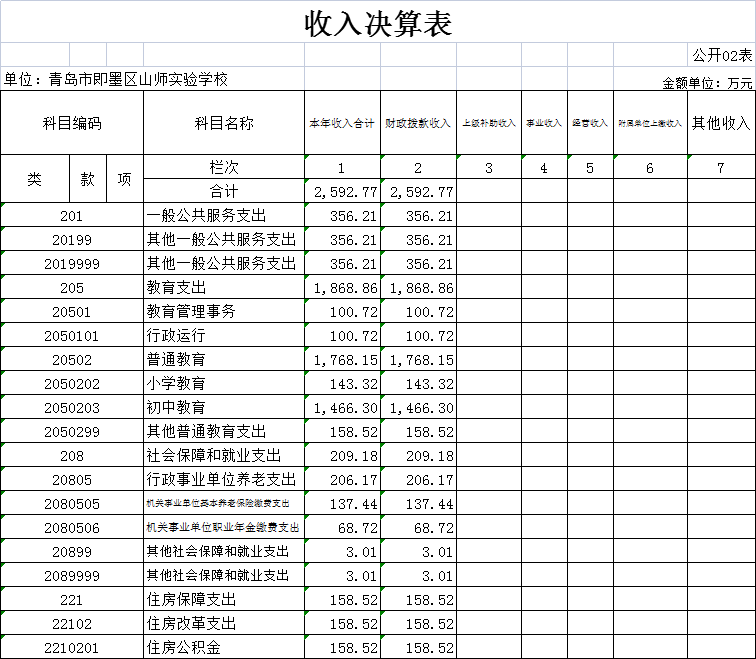Click the 财政拨款收入 column header

pos(418,123)
